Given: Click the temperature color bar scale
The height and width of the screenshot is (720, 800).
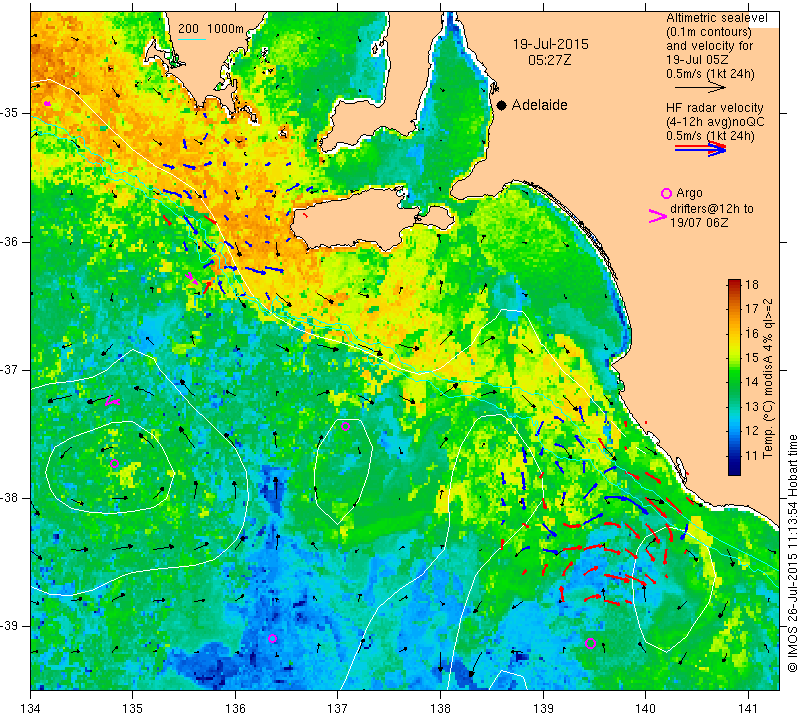Looking at the screenshot, I should 734,377.
